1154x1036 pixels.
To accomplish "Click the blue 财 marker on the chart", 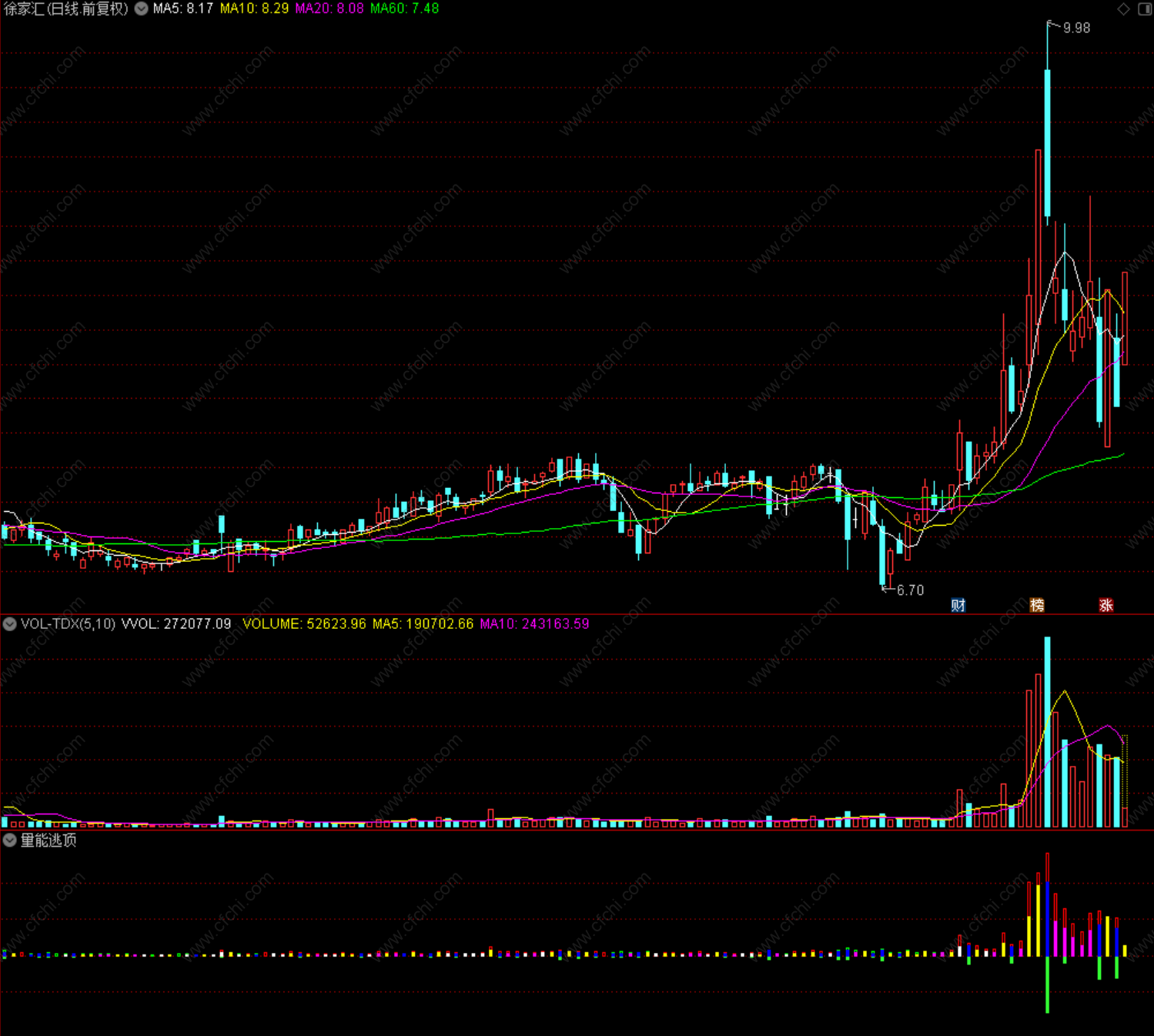I will 958,605.
